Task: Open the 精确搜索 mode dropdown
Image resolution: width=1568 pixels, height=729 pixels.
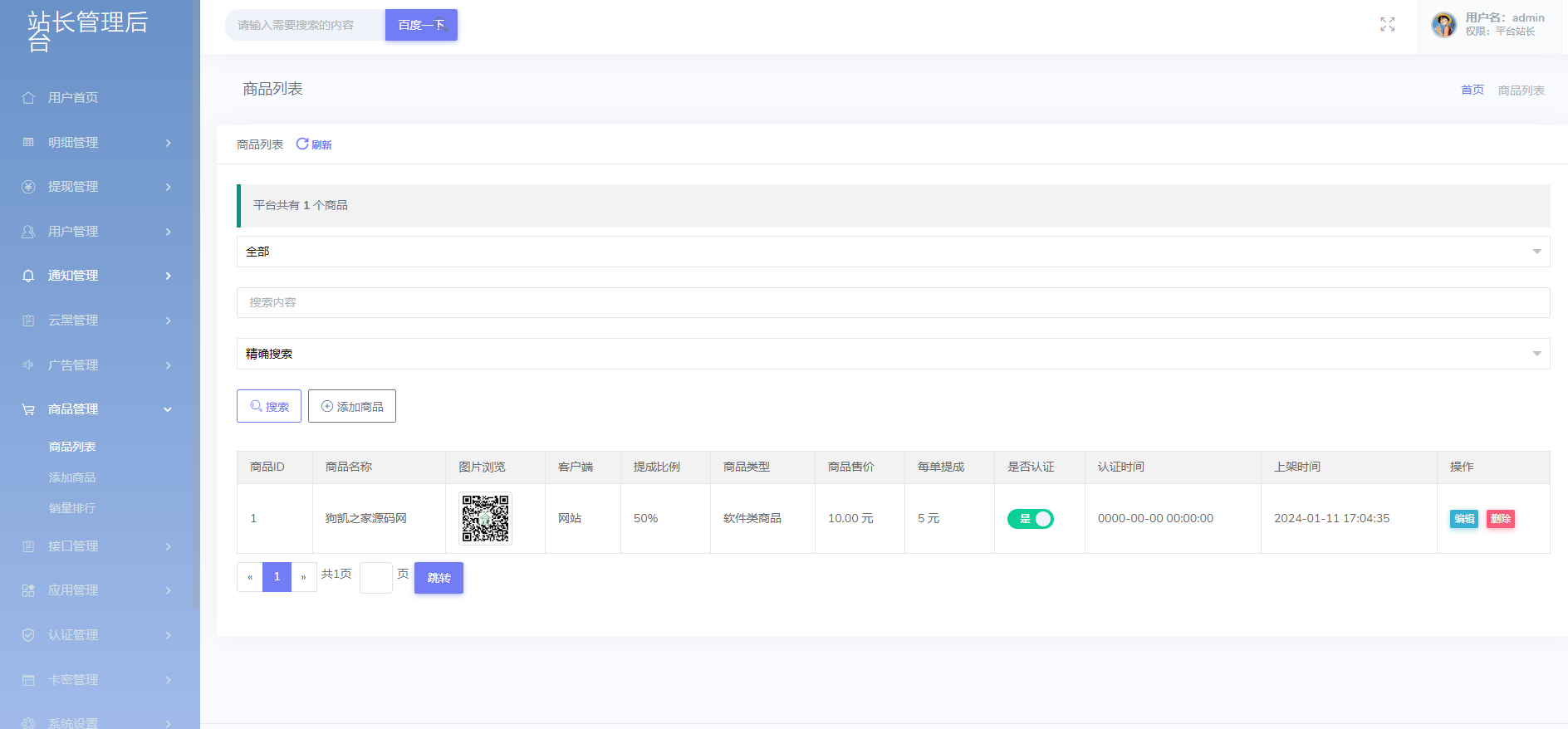Action: tap(893, 354)
